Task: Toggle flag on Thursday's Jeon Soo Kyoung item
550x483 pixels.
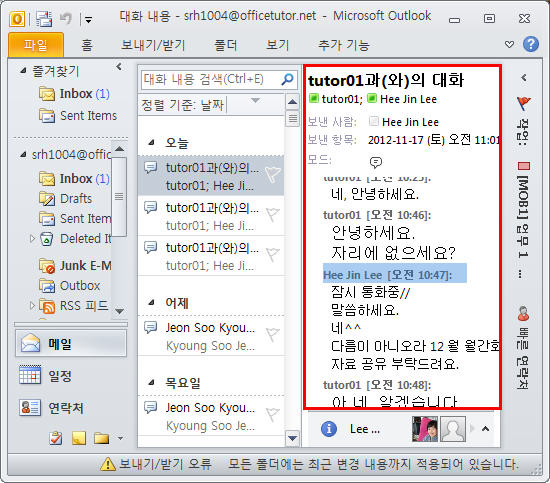Action: [x=273, y=414]
